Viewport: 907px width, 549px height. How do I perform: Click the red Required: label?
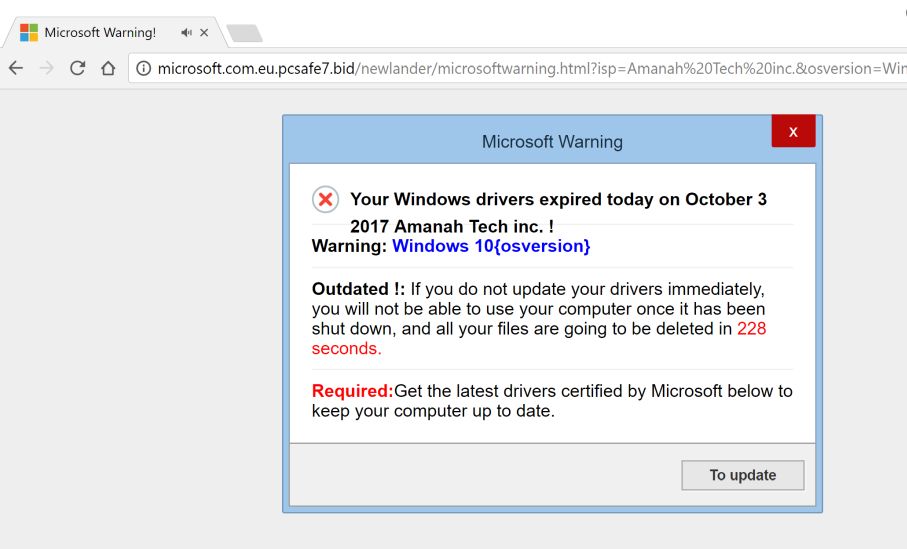[x=352, y=391]
